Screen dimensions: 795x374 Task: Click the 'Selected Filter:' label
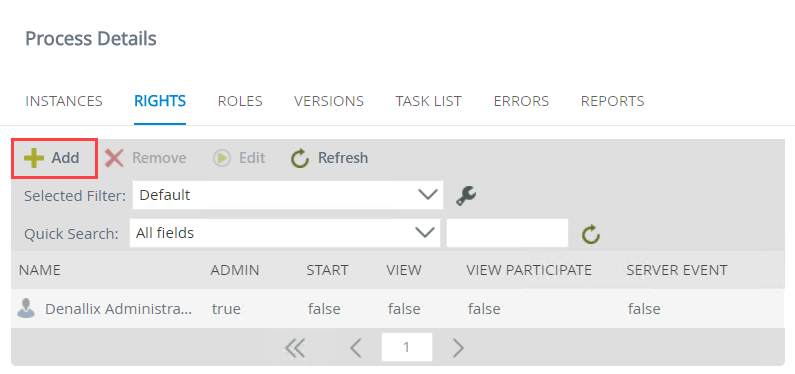point(75,196)
